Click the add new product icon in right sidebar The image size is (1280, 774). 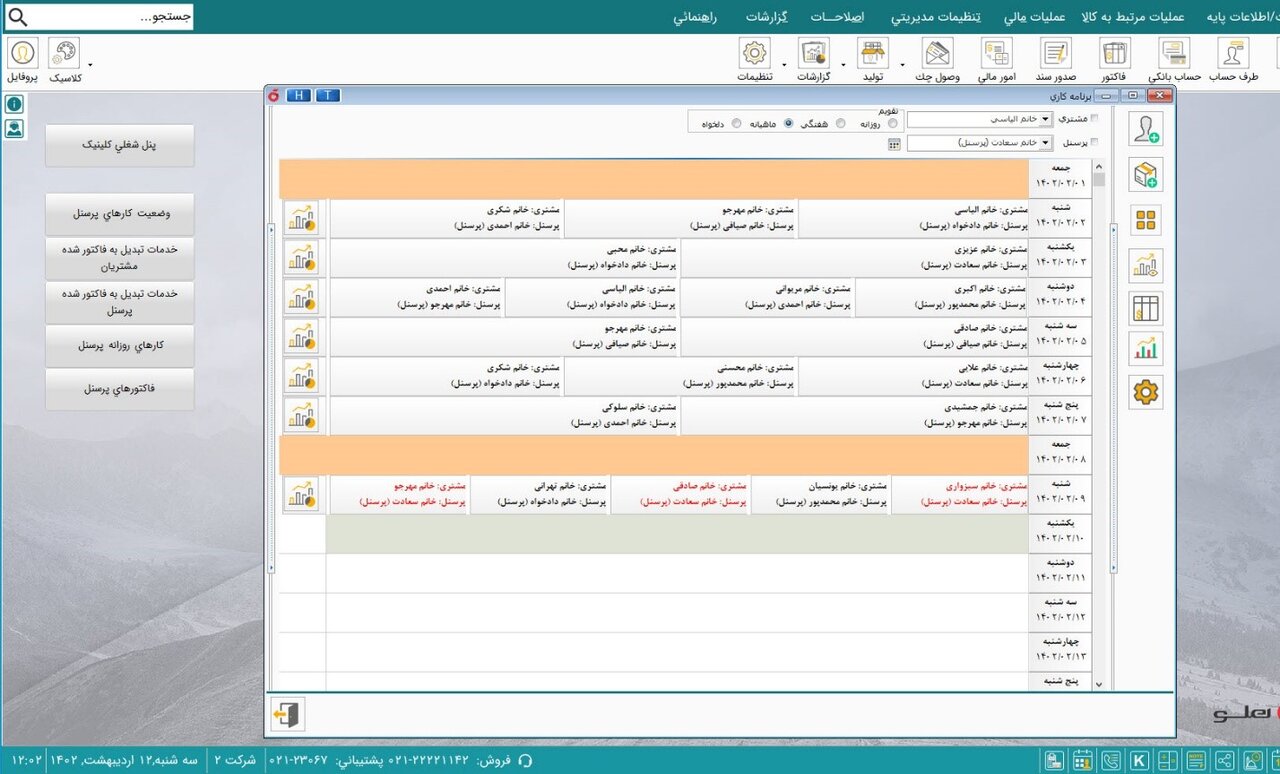pos(1145,174)
